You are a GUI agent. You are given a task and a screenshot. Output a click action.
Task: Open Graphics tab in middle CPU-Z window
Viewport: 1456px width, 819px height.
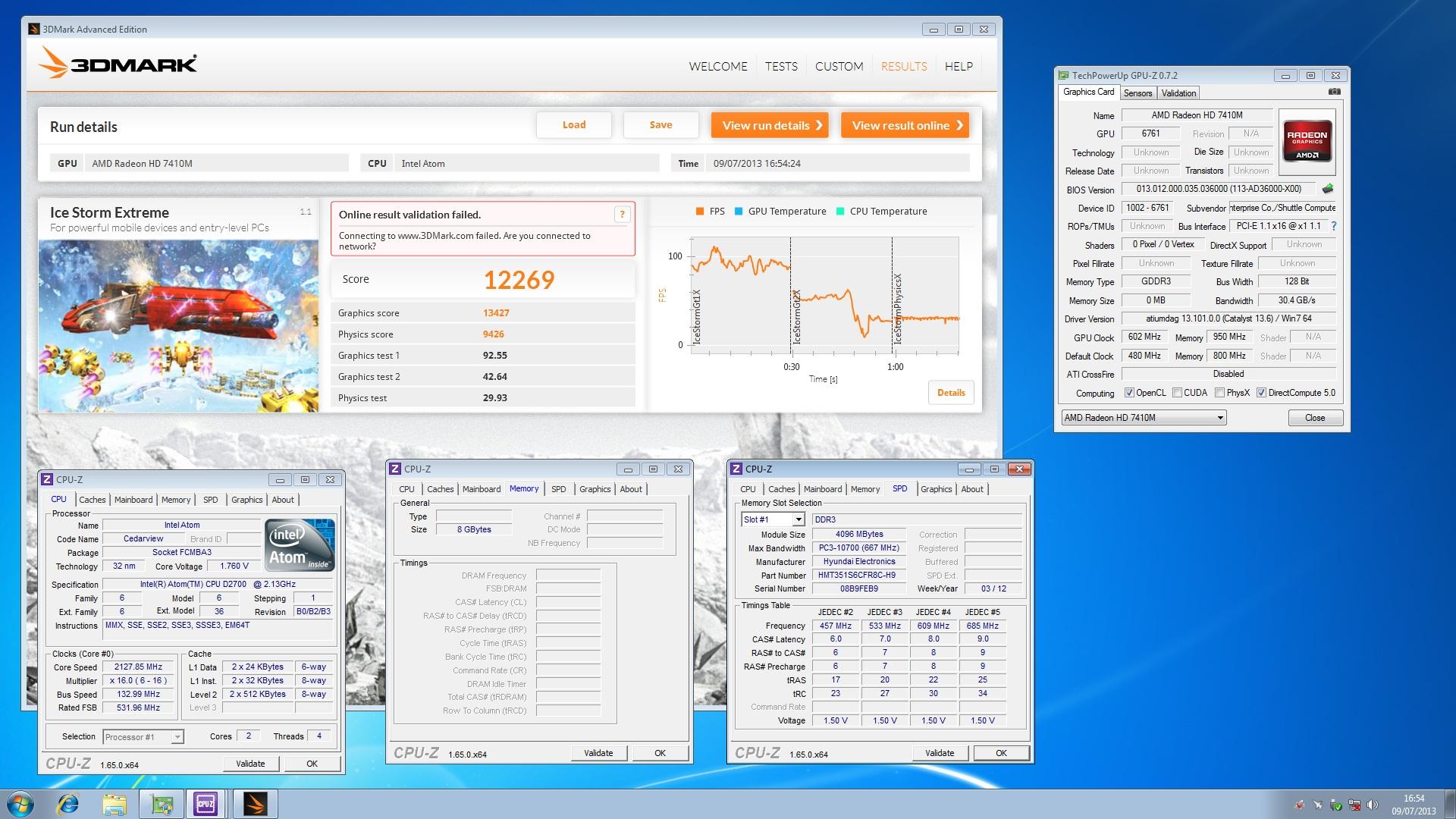pos(595,489)
